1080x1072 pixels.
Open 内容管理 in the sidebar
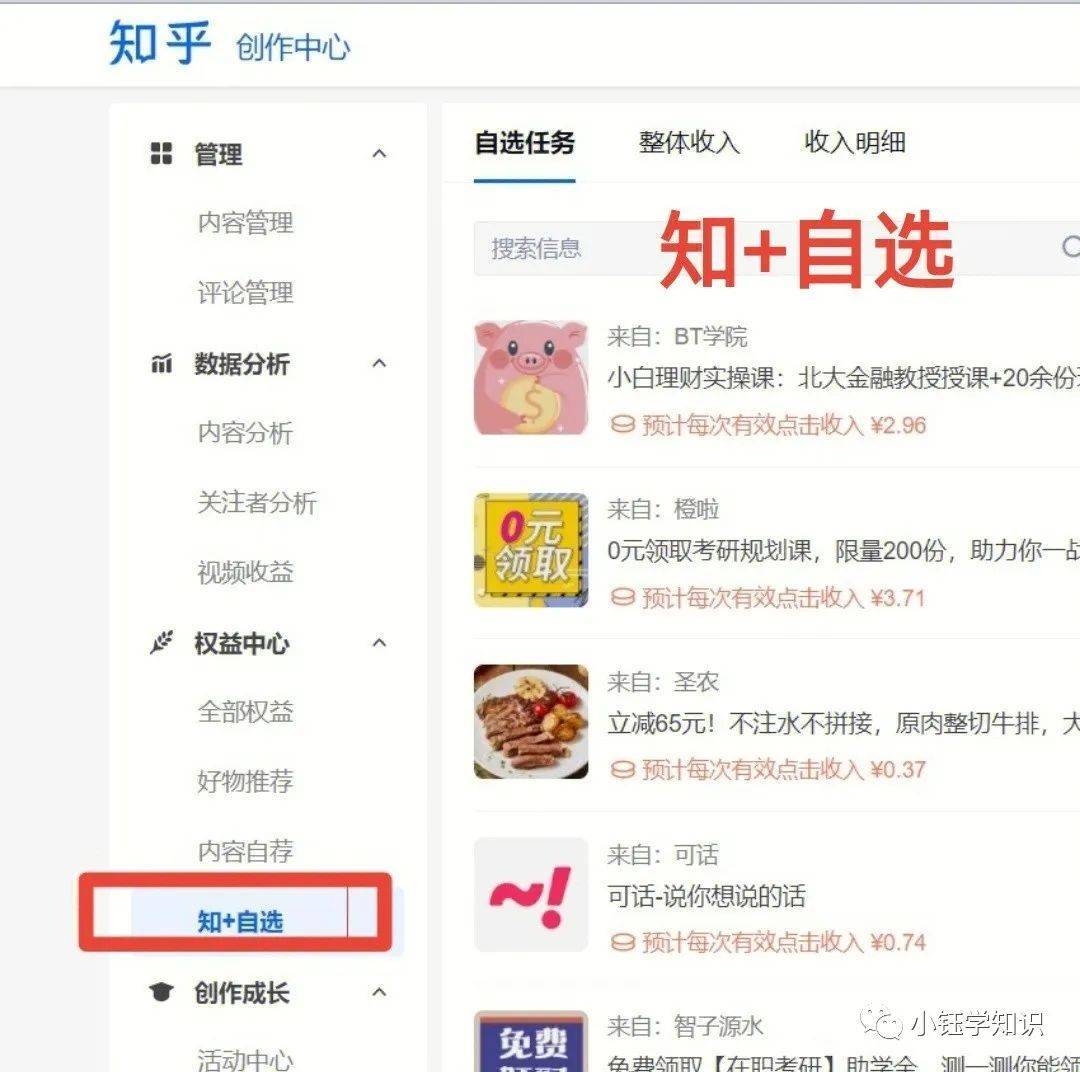coord(245,223)
